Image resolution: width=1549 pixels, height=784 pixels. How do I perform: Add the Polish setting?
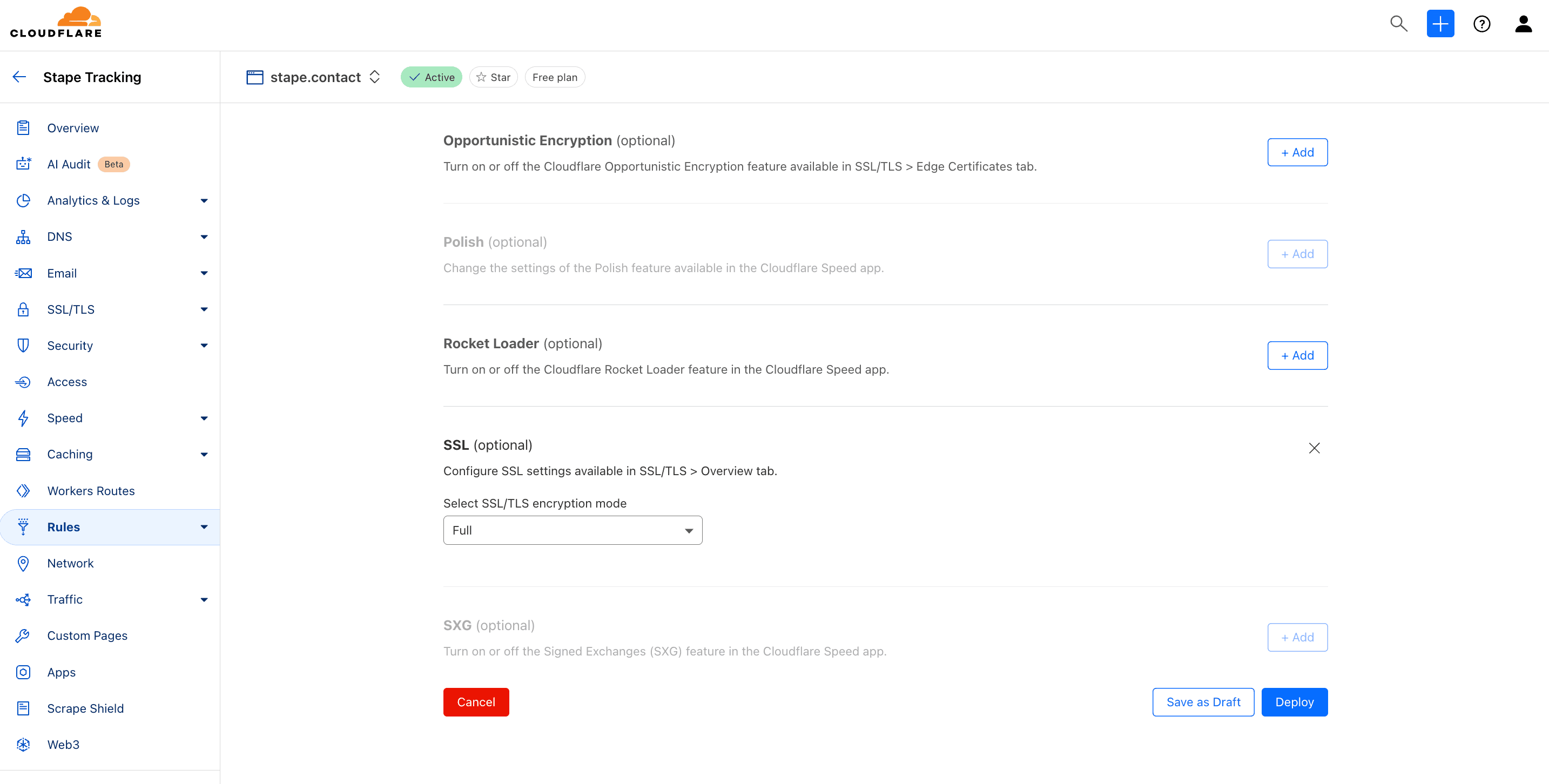pos(1297,254)
